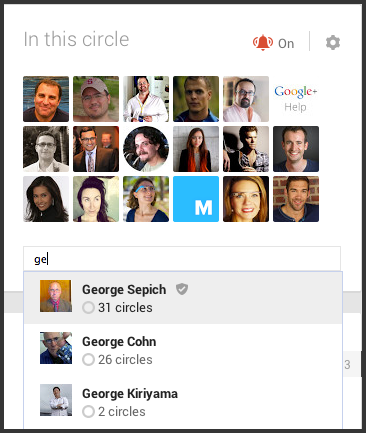Image resolution: width=366 pixels, height=433 pixels.
Task: Click the "On" notification label
Action: 286,44
